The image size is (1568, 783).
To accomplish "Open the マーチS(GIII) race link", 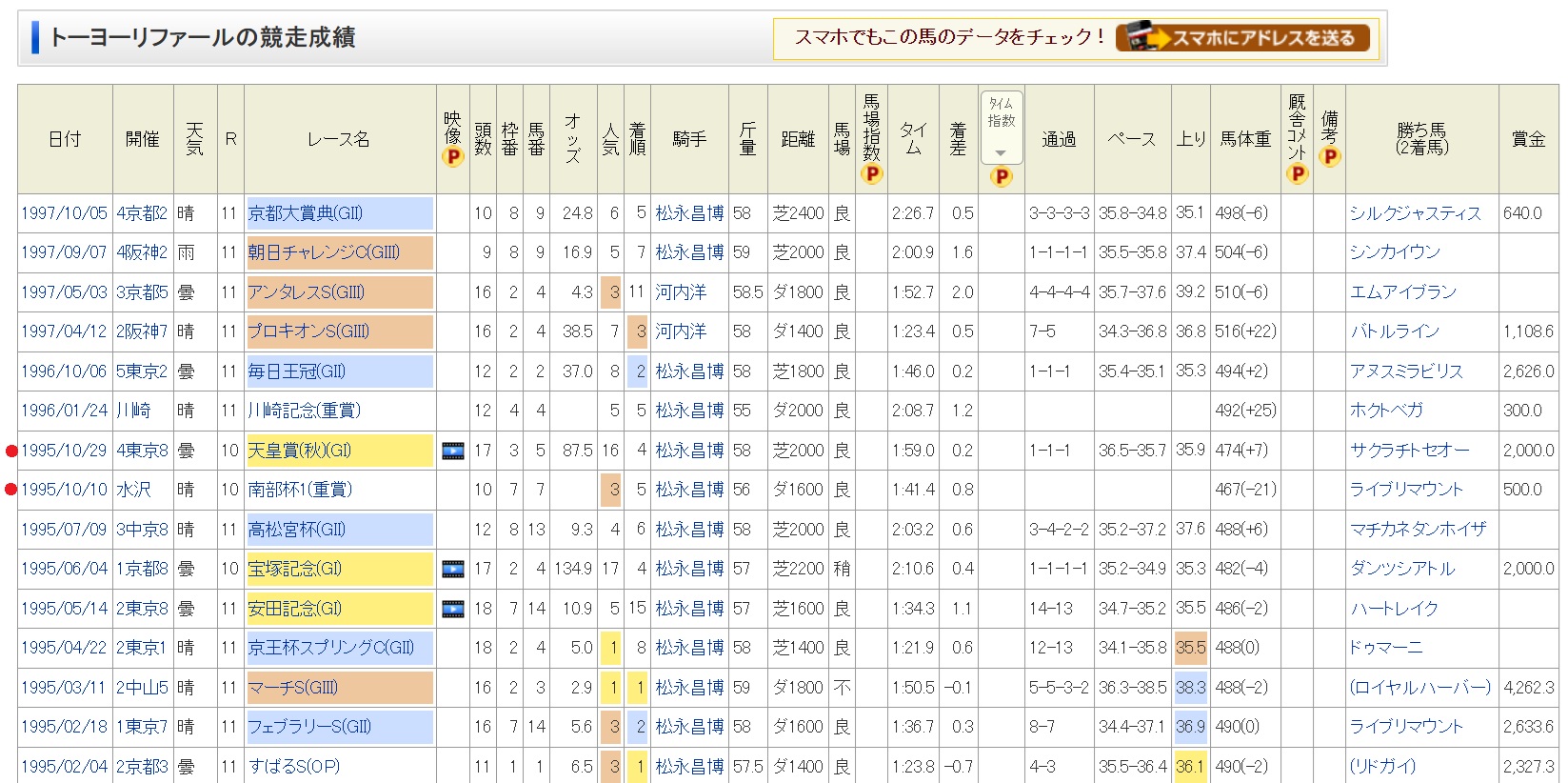I will point(293,688).
